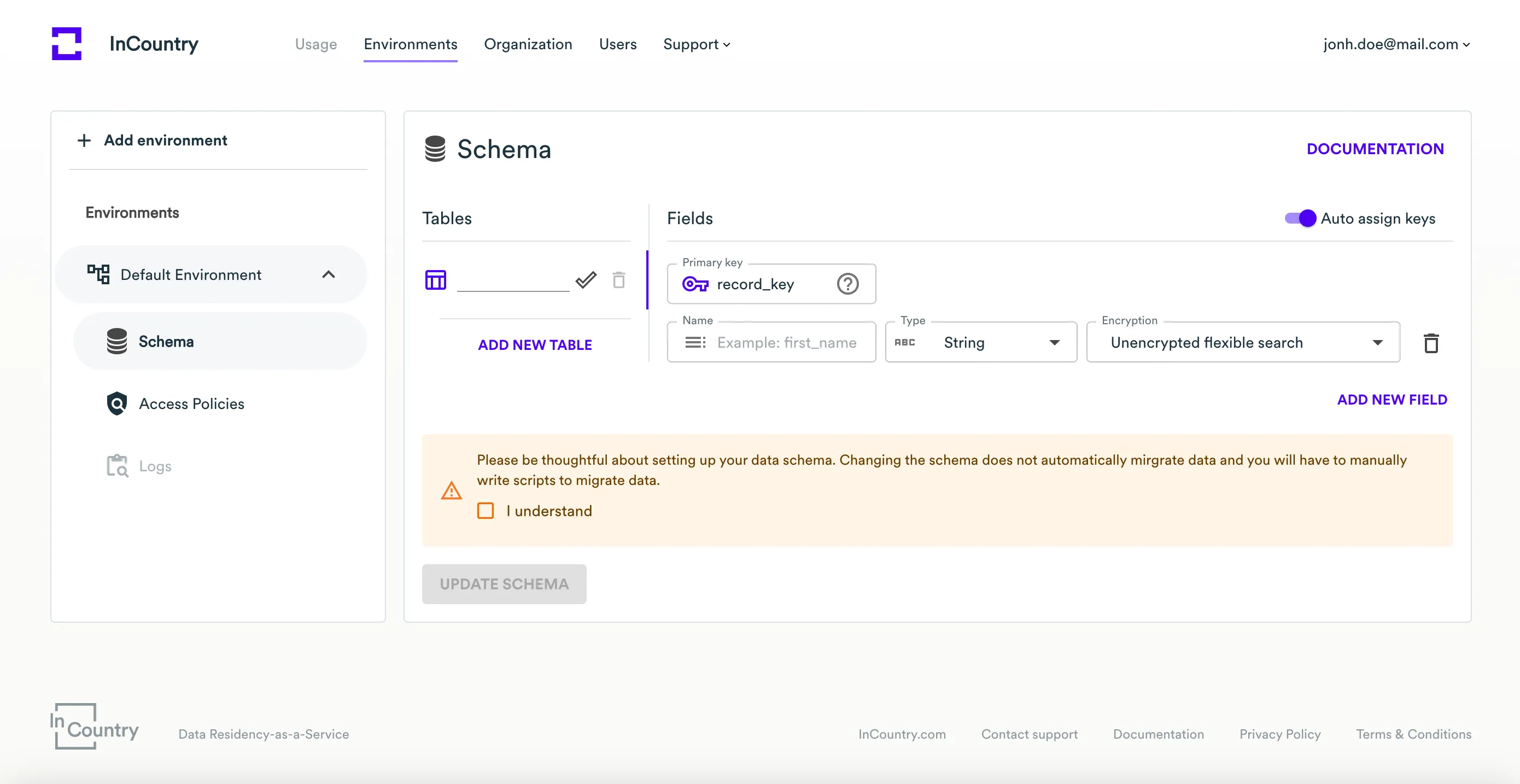Click ADD NEW FIELD
This screenshot has width=1520, height=784.
(x=1392, y=399)
